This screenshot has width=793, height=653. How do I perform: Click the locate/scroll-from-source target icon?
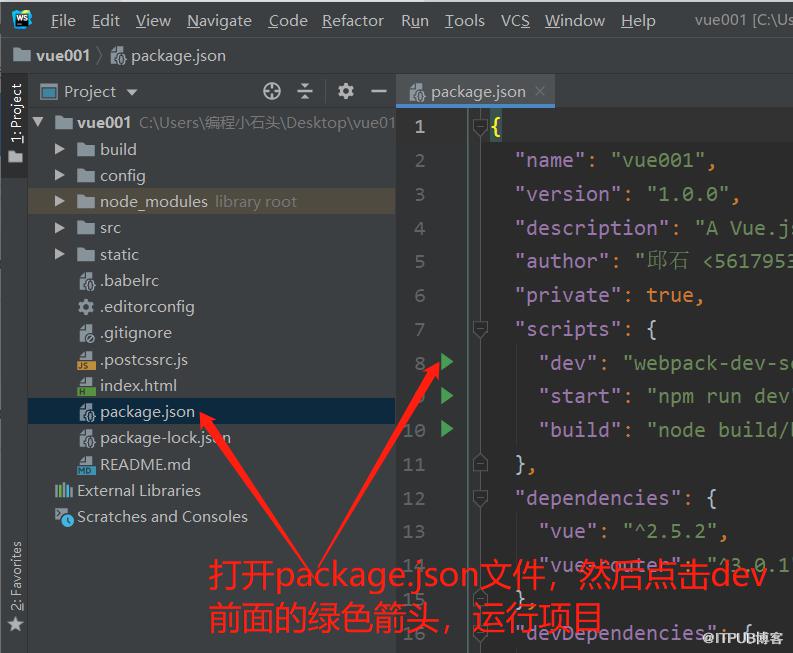pyautogui.click(x=272, y=92)
